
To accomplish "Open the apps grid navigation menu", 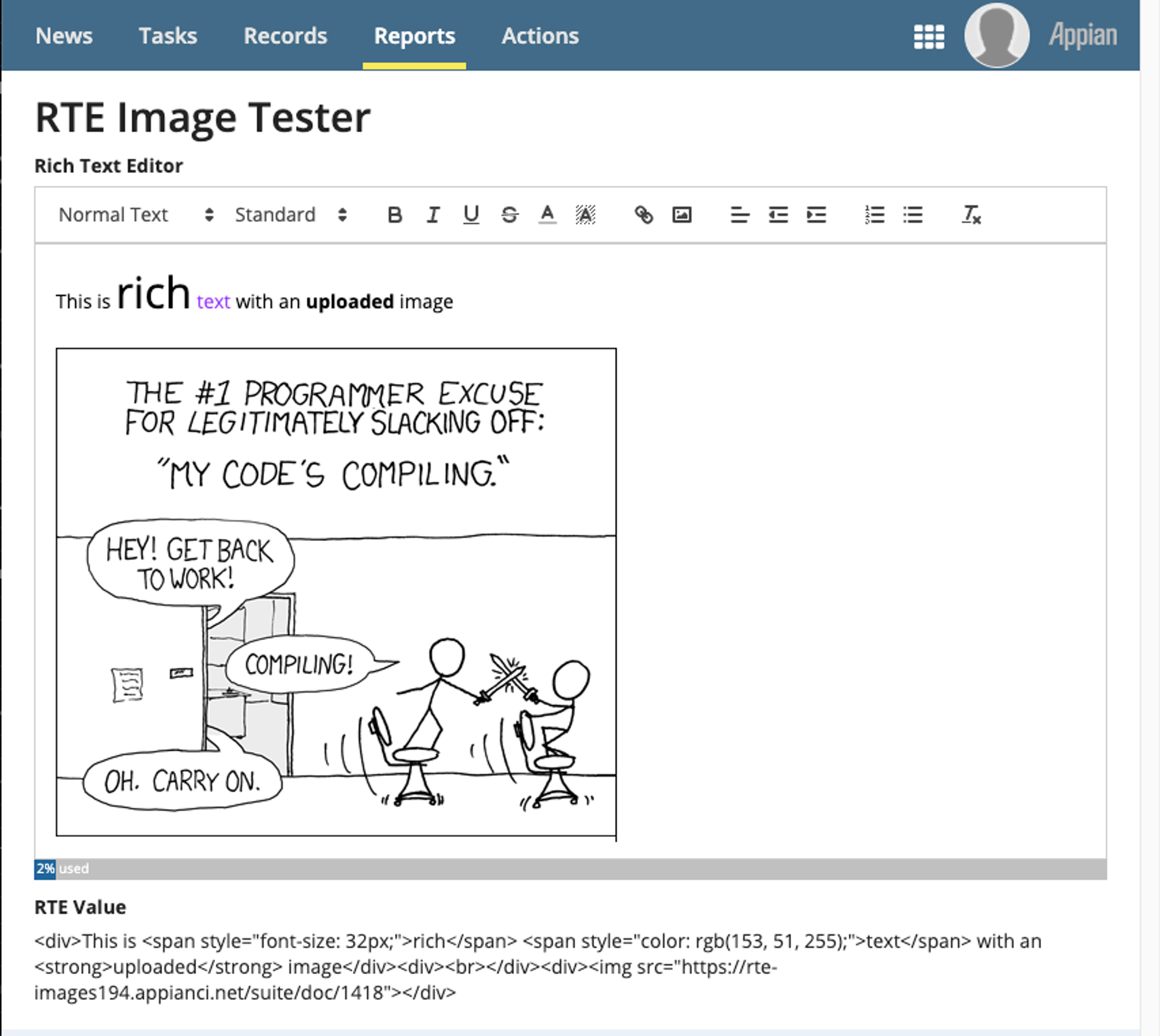I will coord(929,37).
